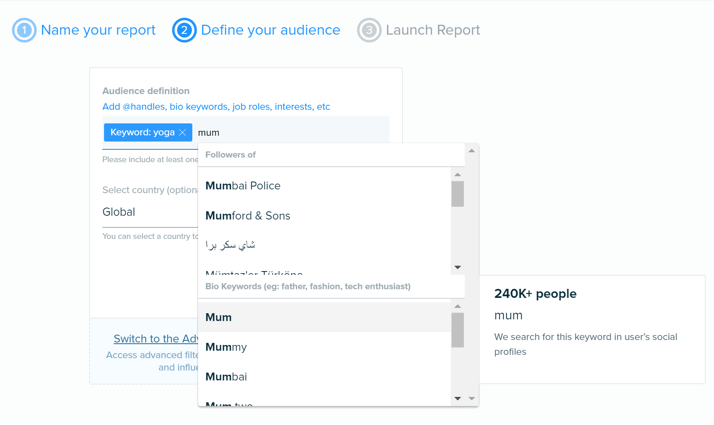
Task: Go to Name your report step
Action: [98, 30]
